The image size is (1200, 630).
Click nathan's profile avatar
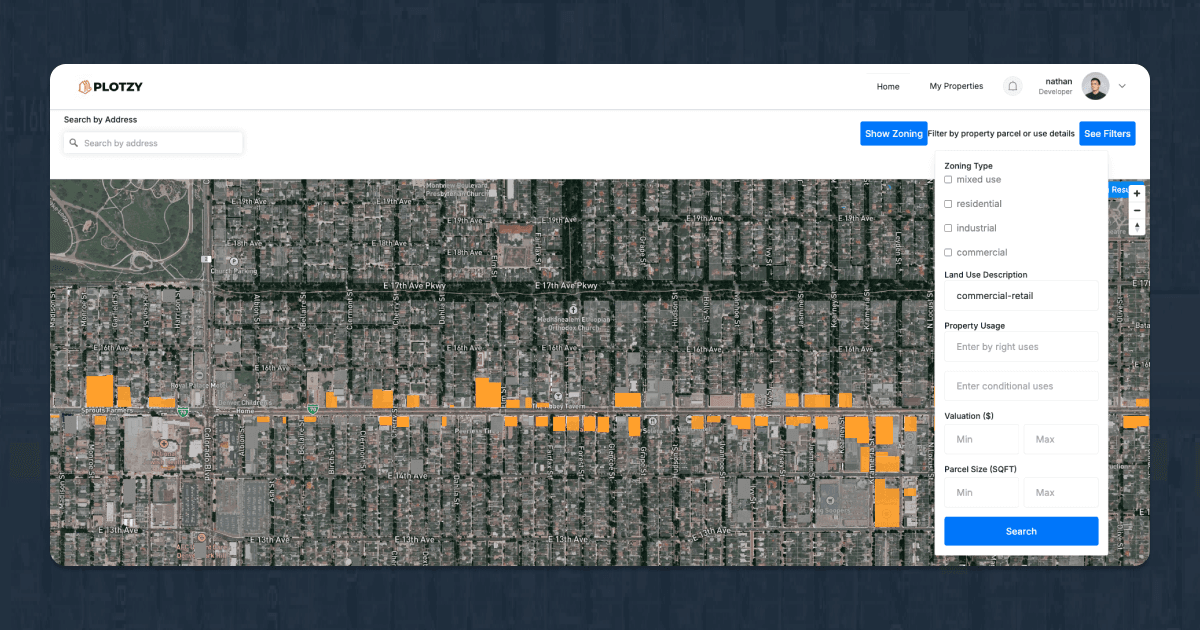pyautogui.click(x=1095, y=86)
